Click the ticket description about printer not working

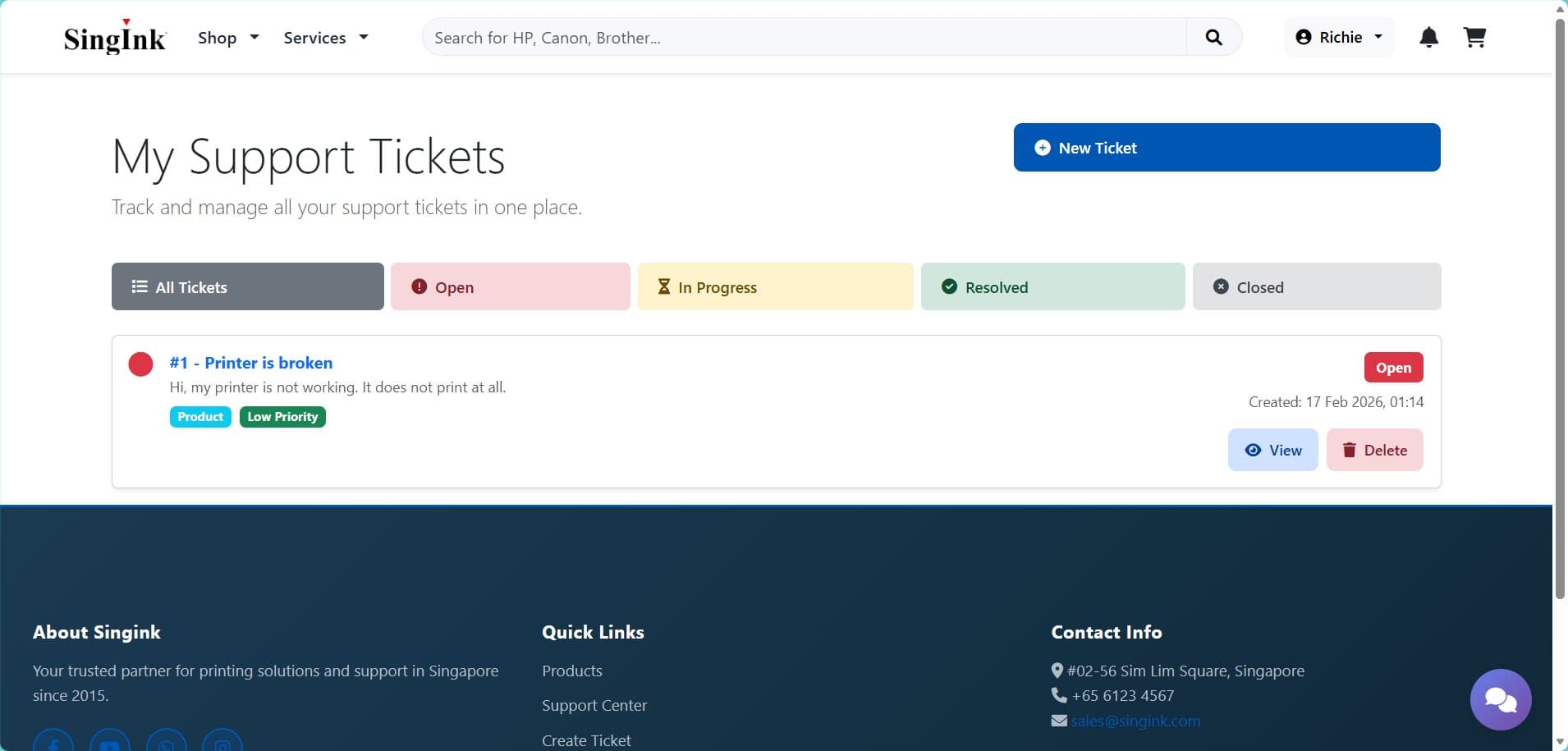coord(337,387)
